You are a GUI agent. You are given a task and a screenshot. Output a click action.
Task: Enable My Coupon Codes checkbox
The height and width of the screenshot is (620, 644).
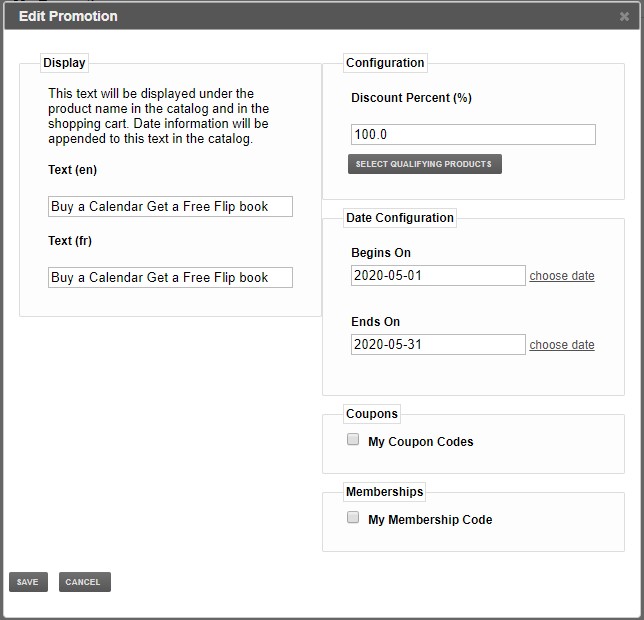tap(353, 439)
